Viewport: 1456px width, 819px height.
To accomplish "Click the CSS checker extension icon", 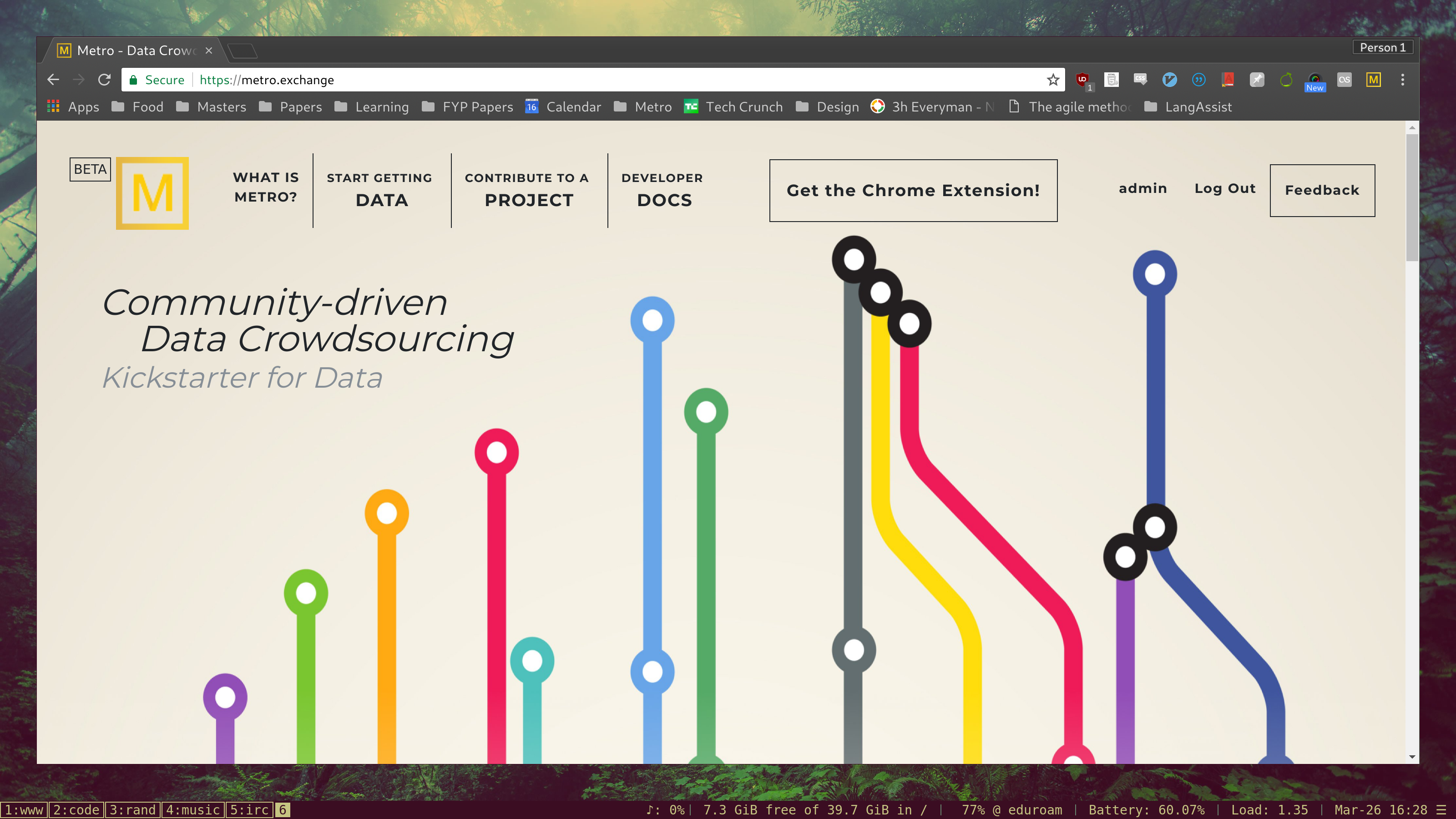I will tap(1141, 80).
